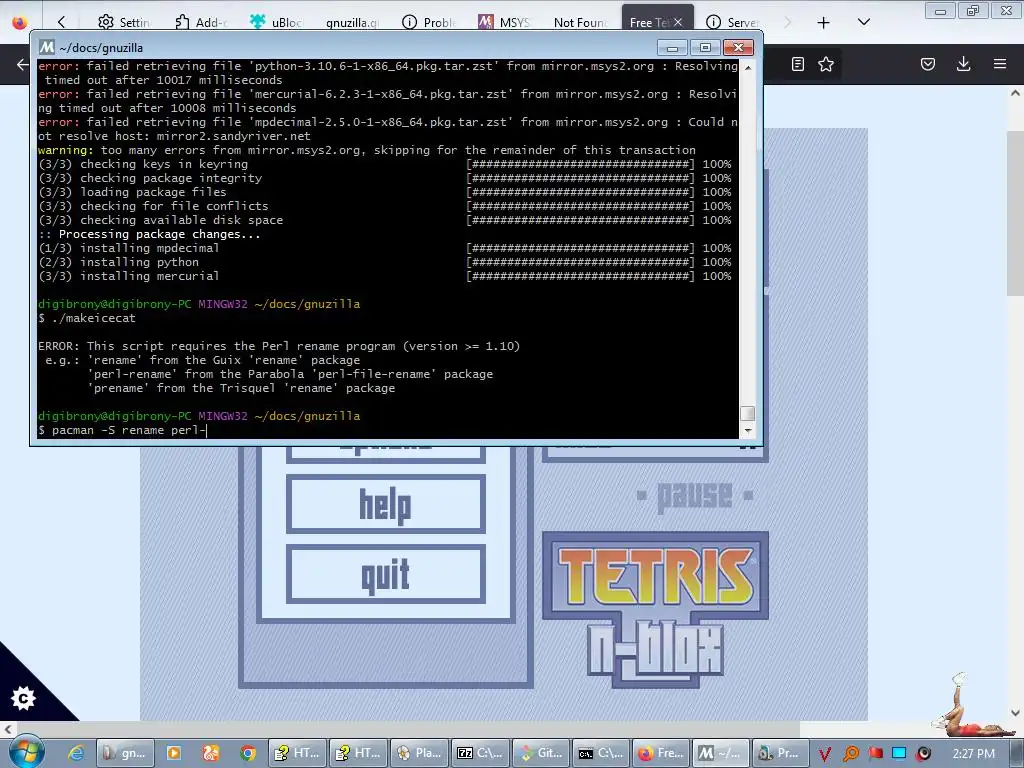Click terminal scrollbar down arrow
The height and width of the screenshot is (768, 1024).
click(x=748, y=431)
